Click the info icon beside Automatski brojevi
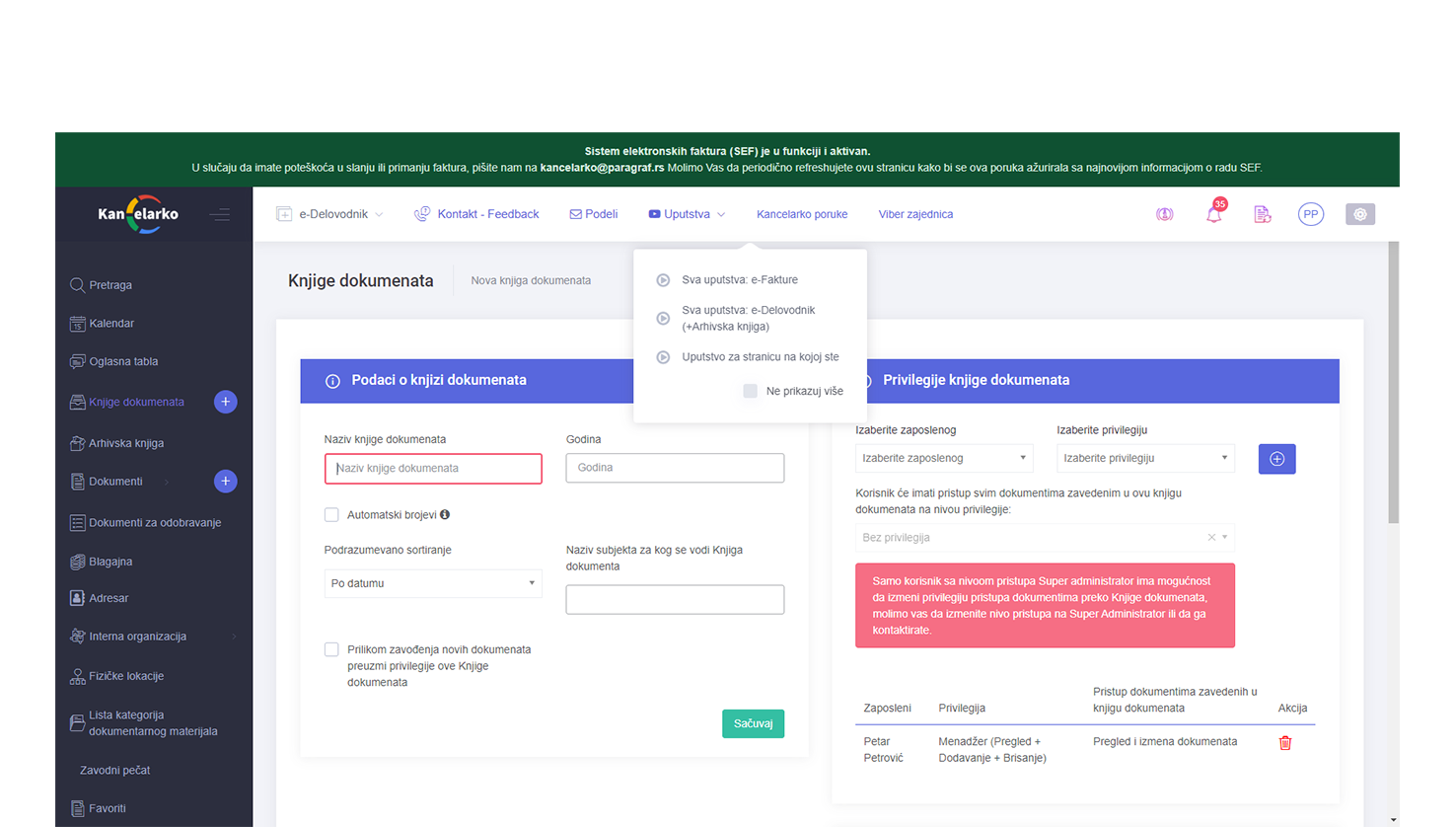This screenshot has width=1456, height=827. pos(445,514)
